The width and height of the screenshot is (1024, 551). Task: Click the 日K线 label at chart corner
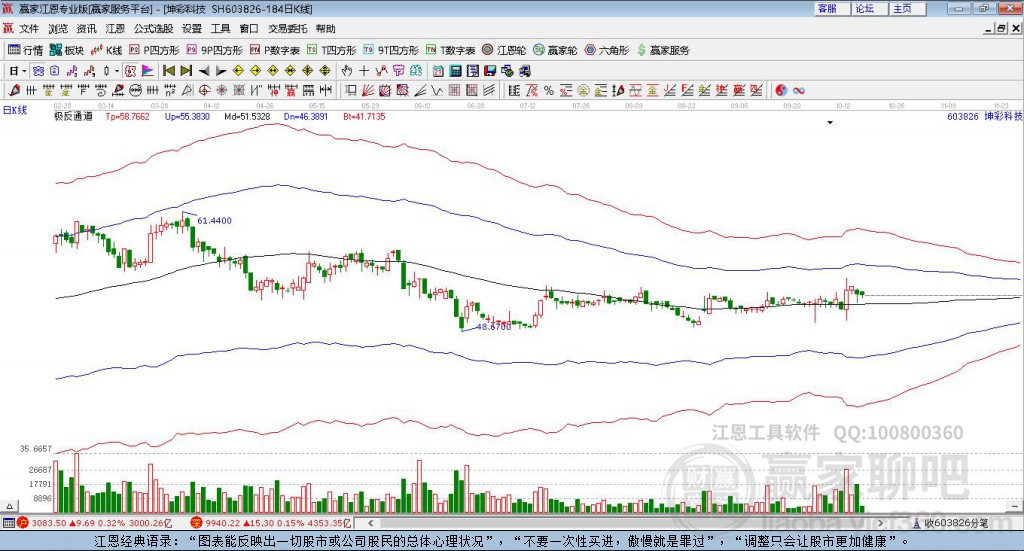click(x=15, y=109)
